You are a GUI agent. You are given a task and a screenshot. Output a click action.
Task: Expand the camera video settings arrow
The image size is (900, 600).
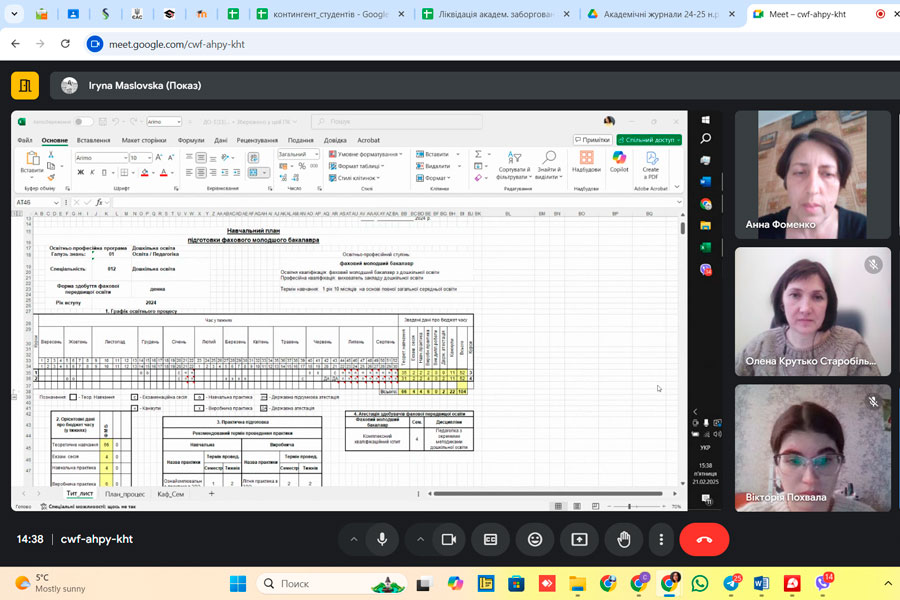420,539
